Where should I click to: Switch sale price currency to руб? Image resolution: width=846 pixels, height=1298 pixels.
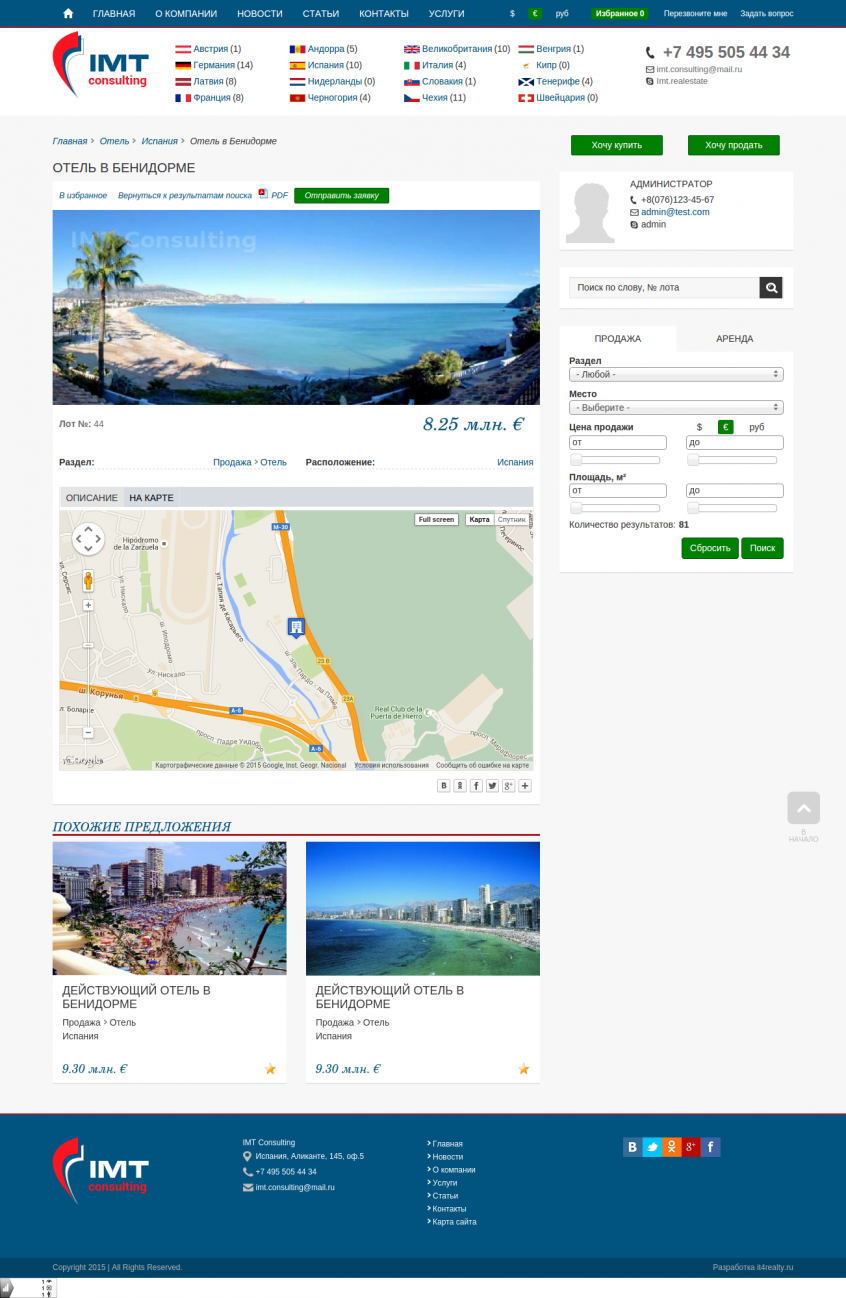point(757,427)
